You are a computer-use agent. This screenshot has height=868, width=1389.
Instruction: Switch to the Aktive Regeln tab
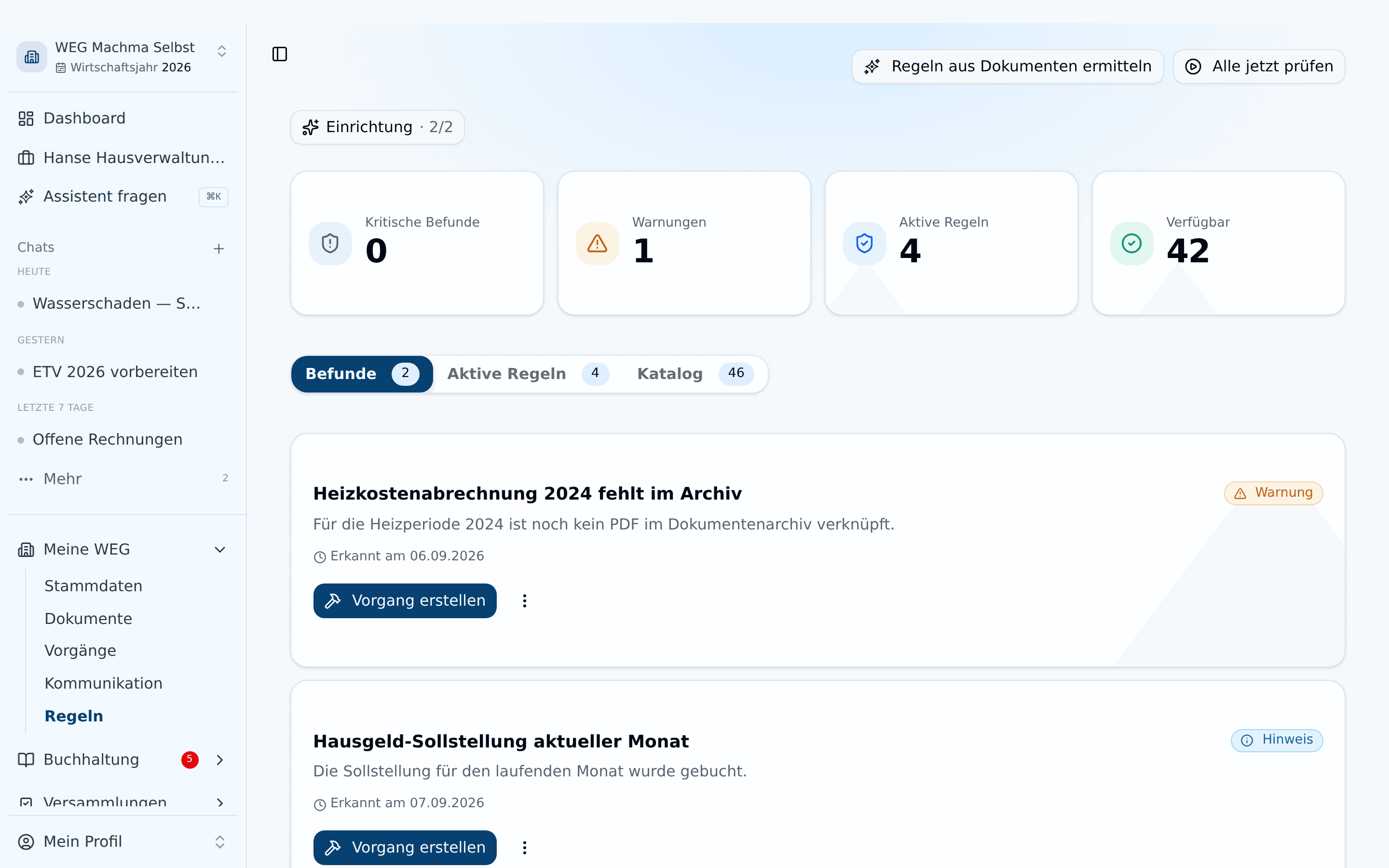click(x=528, y=374)
